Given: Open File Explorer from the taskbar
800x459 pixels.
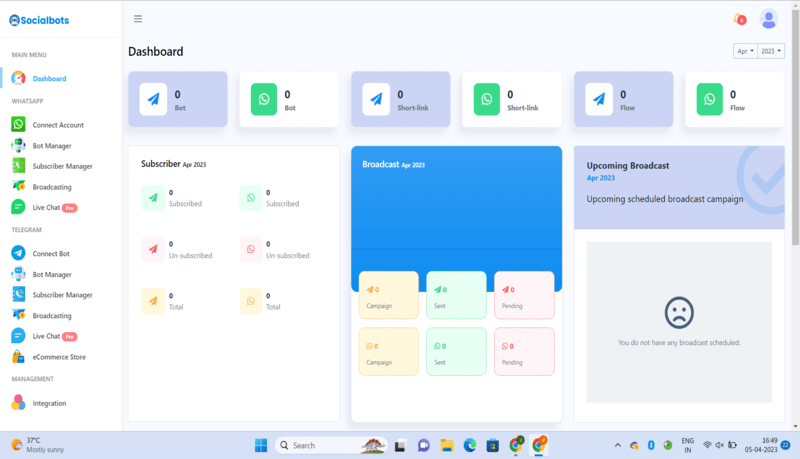Looking at the screenshot, I should coord(447,445).
